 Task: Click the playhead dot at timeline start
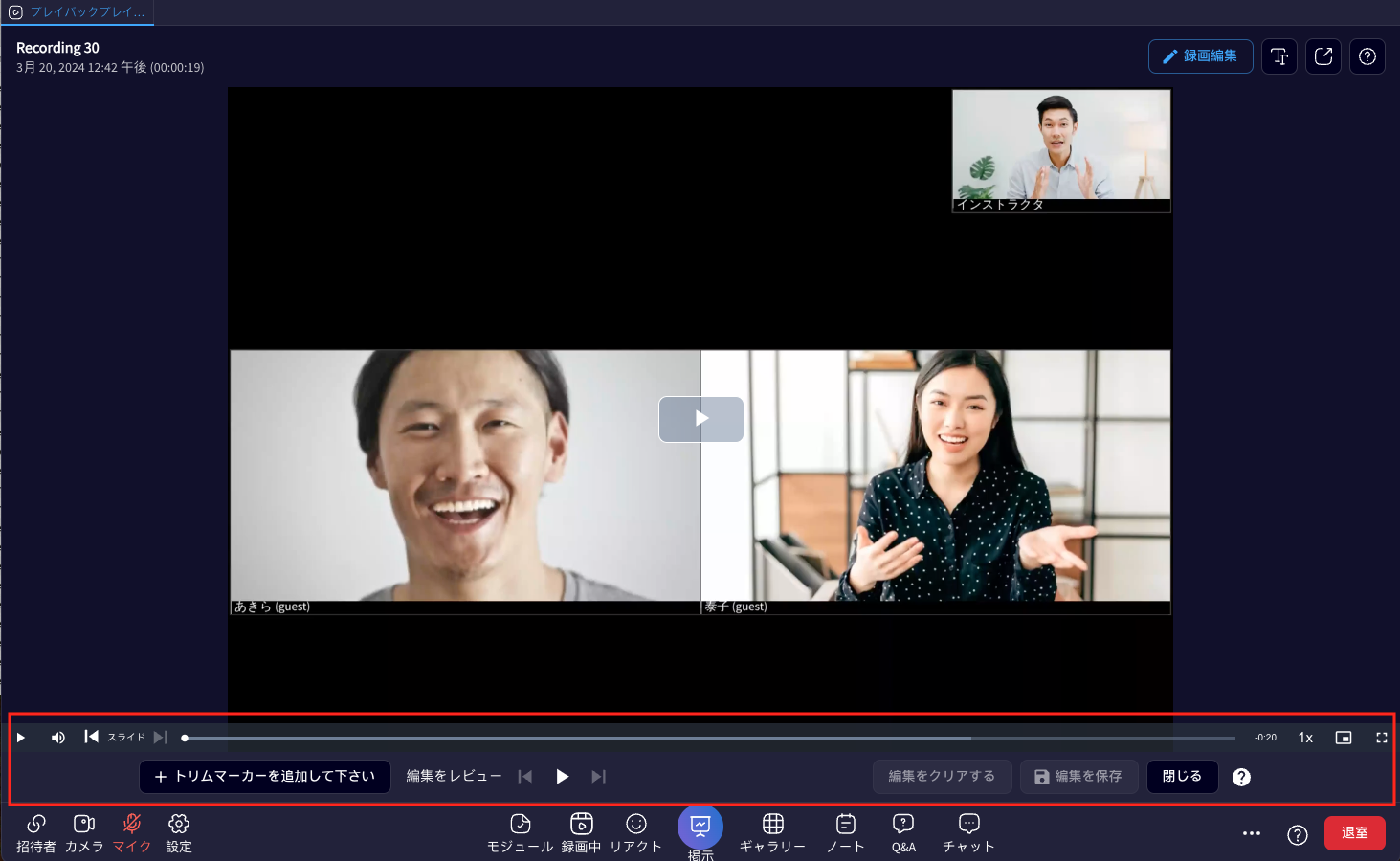[185, 738]
